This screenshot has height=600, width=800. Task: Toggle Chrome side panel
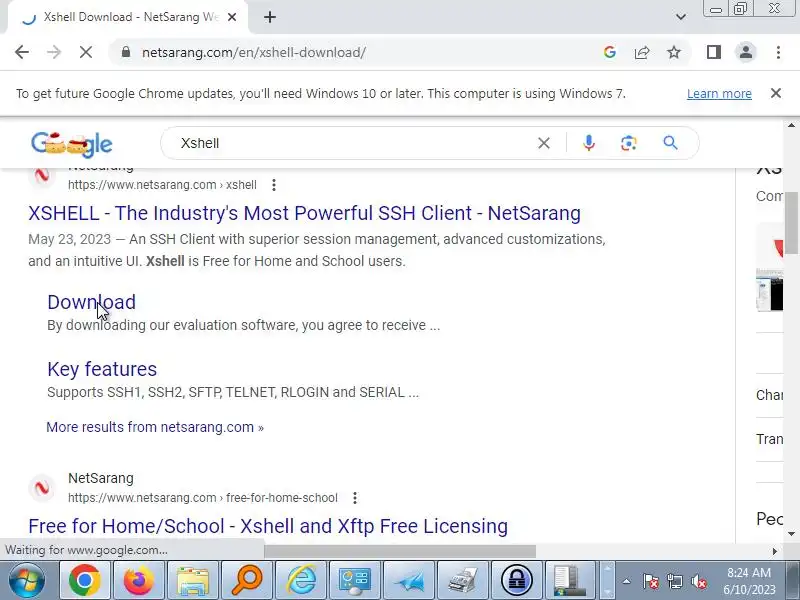tap(714, 52)
